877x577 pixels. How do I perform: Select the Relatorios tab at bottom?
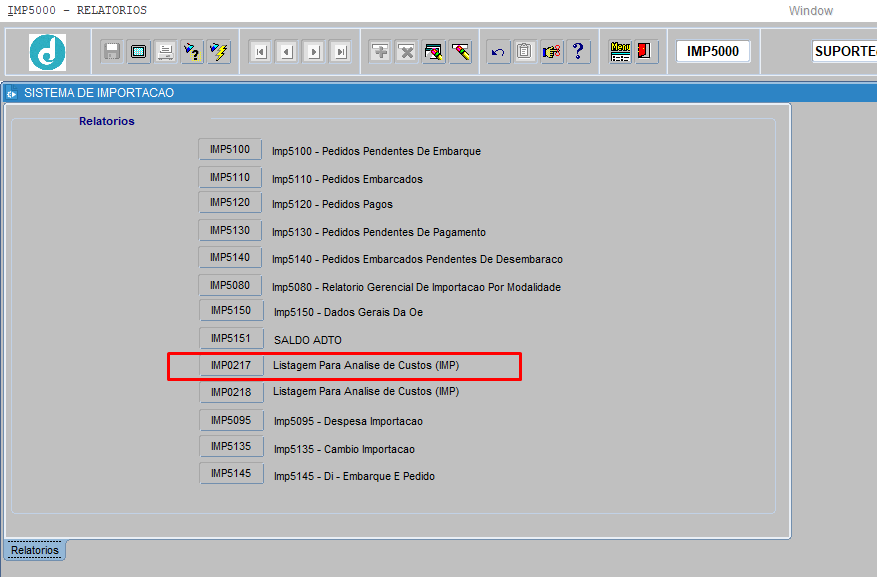[35, 551]
